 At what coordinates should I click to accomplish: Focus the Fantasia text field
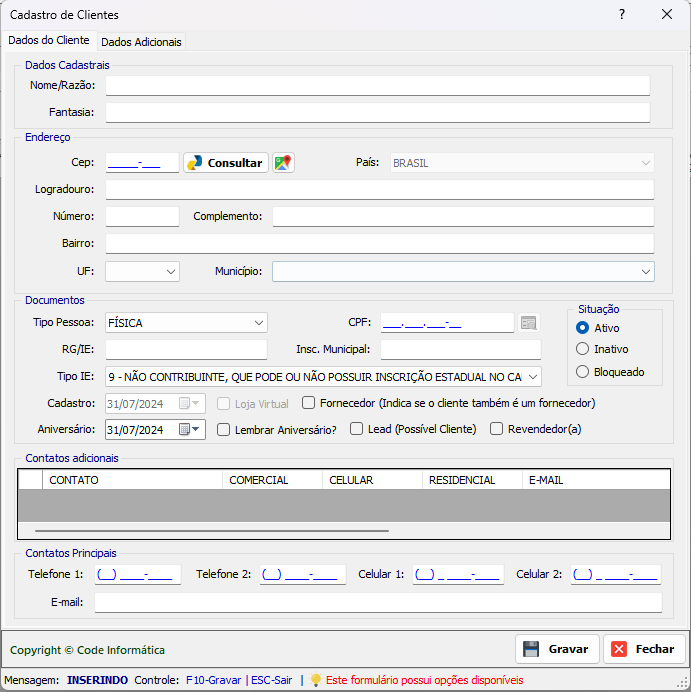tap(378, 112)
